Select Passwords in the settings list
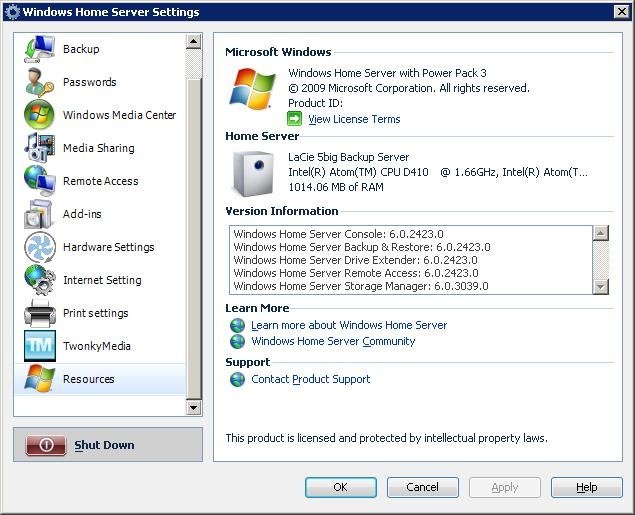Viewport: 635px width, 515px height. point(100,82)
